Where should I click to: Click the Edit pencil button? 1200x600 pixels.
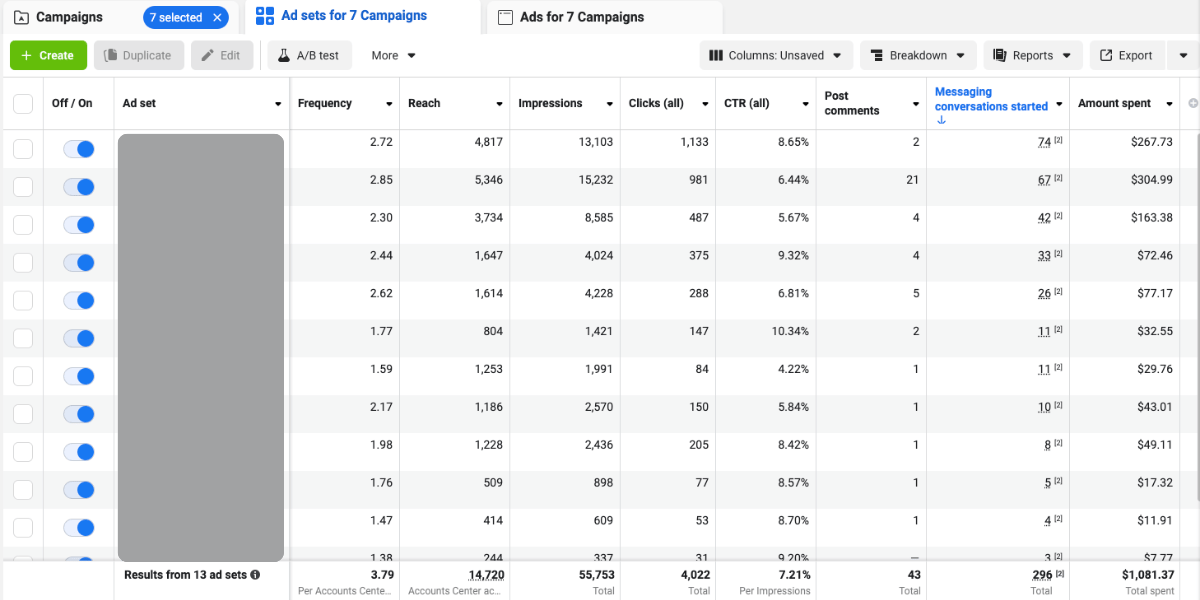(220, 56)
